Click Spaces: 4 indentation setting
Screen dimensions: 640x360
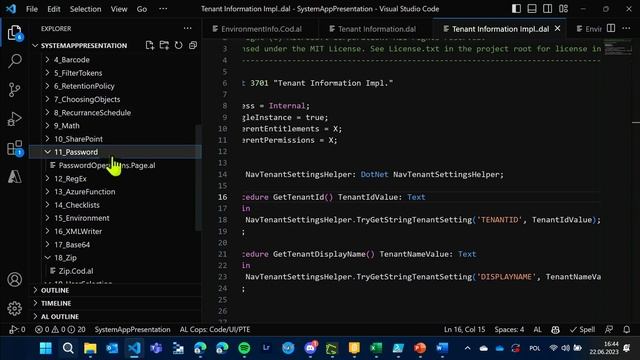[x=509, y=329]
